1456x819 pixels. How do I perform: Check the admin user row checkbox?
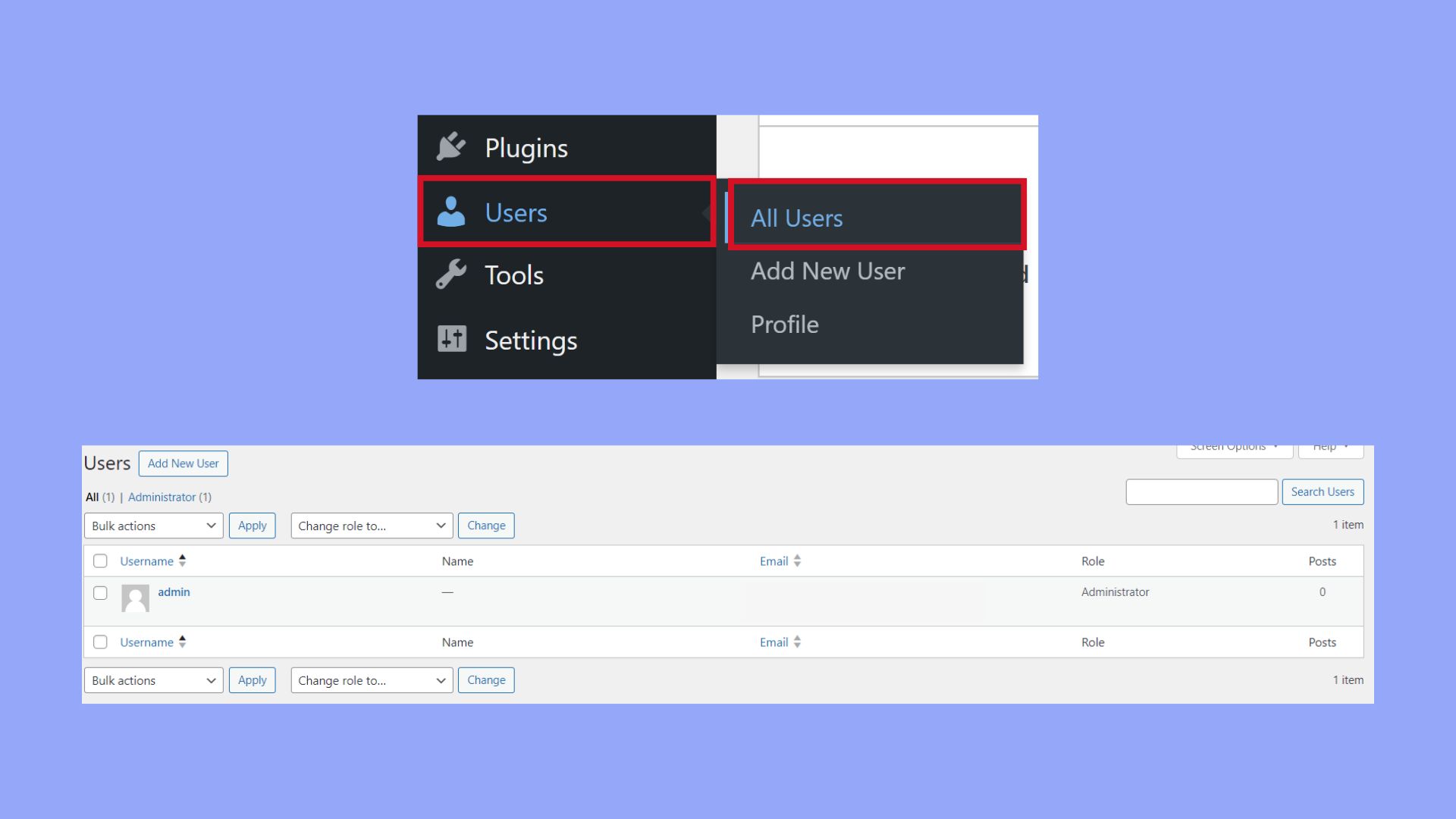(x=100, y=593)
